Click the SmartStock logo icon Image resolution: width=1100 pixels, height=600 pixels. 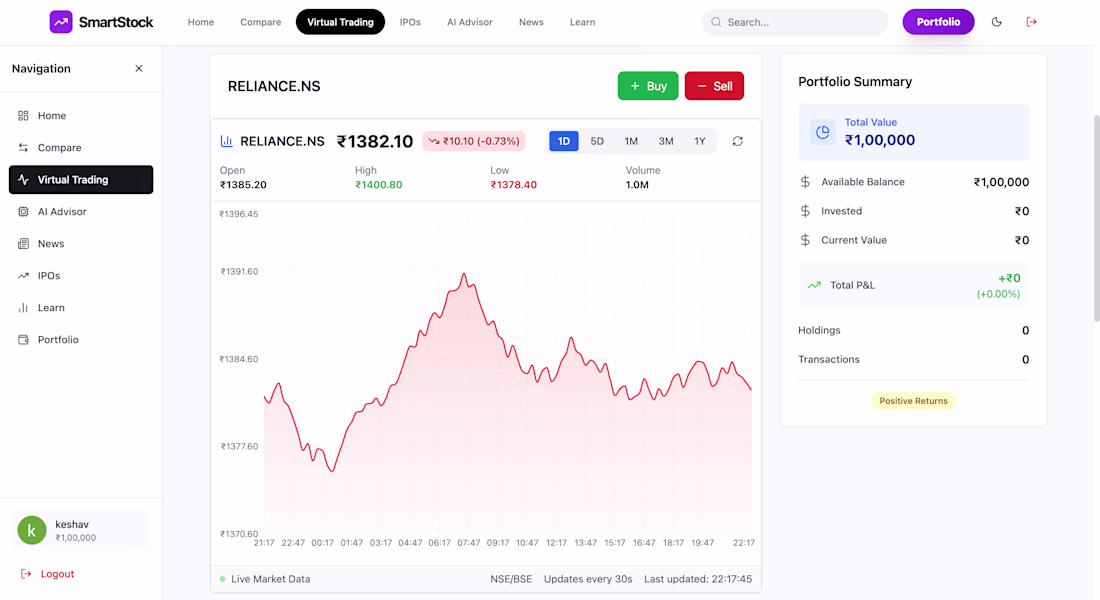(61, 22)
